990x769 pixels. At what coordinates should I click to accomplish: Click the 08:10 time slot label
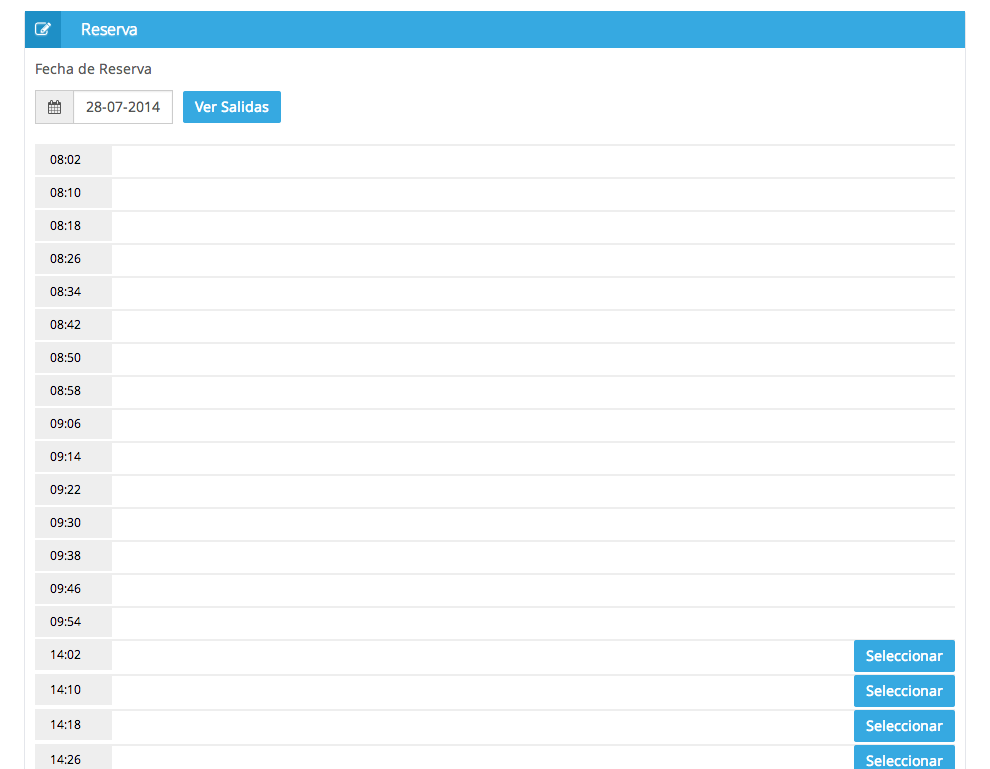pos(66,193)
